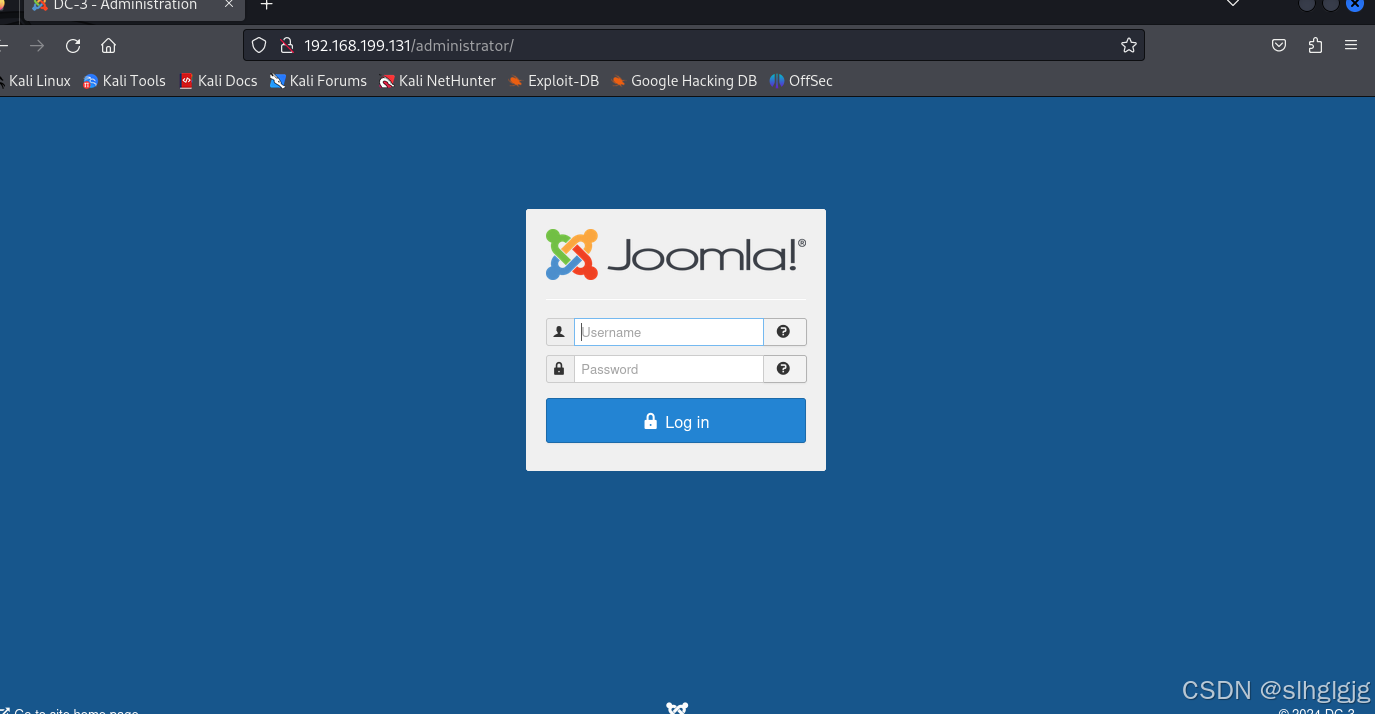Open the Kali Docs bookmark
This screenshot has height=714, width=1375.
[x=218, y=81]
